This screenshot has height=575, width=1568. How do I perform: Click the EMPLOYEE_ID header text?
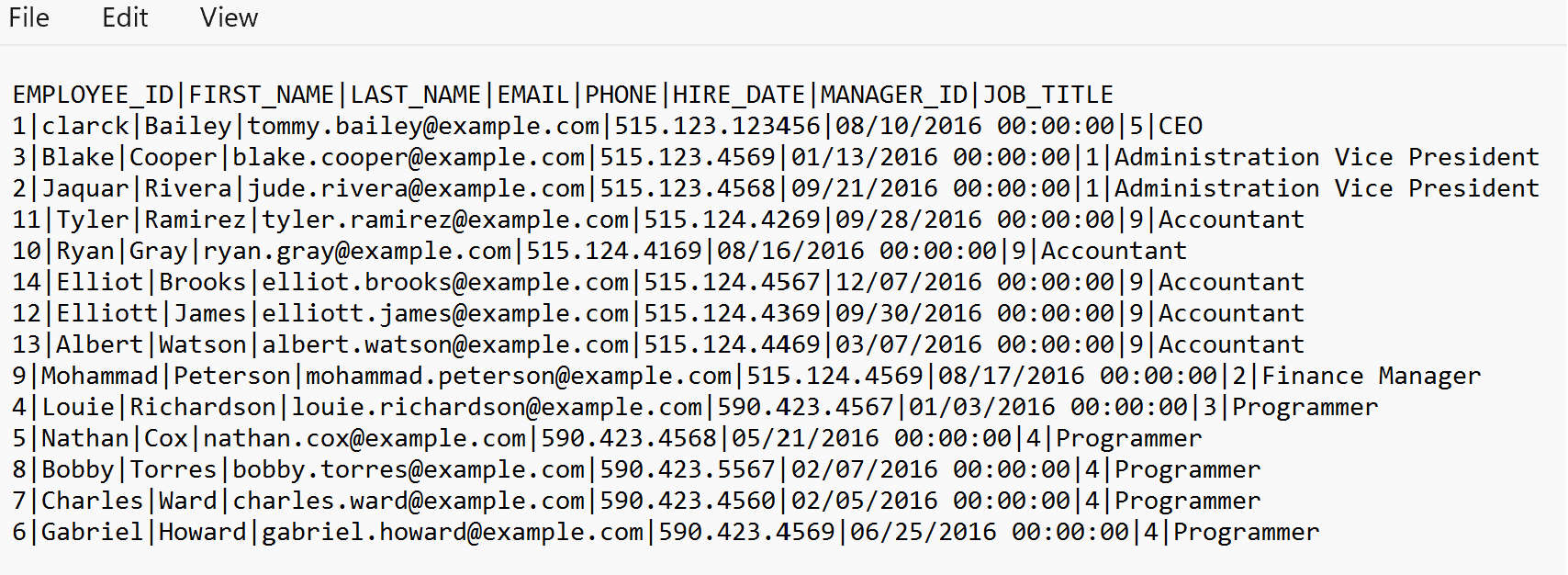pyautogui.click(x=94, y=95)
